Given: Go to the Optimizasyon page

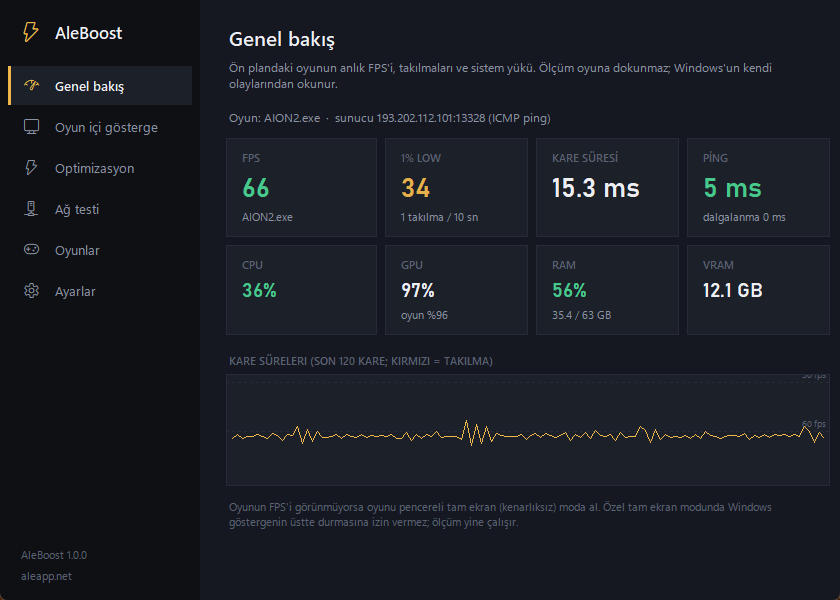Looking at the screenshot, I should pyautogui.click(x=100, y=168).
